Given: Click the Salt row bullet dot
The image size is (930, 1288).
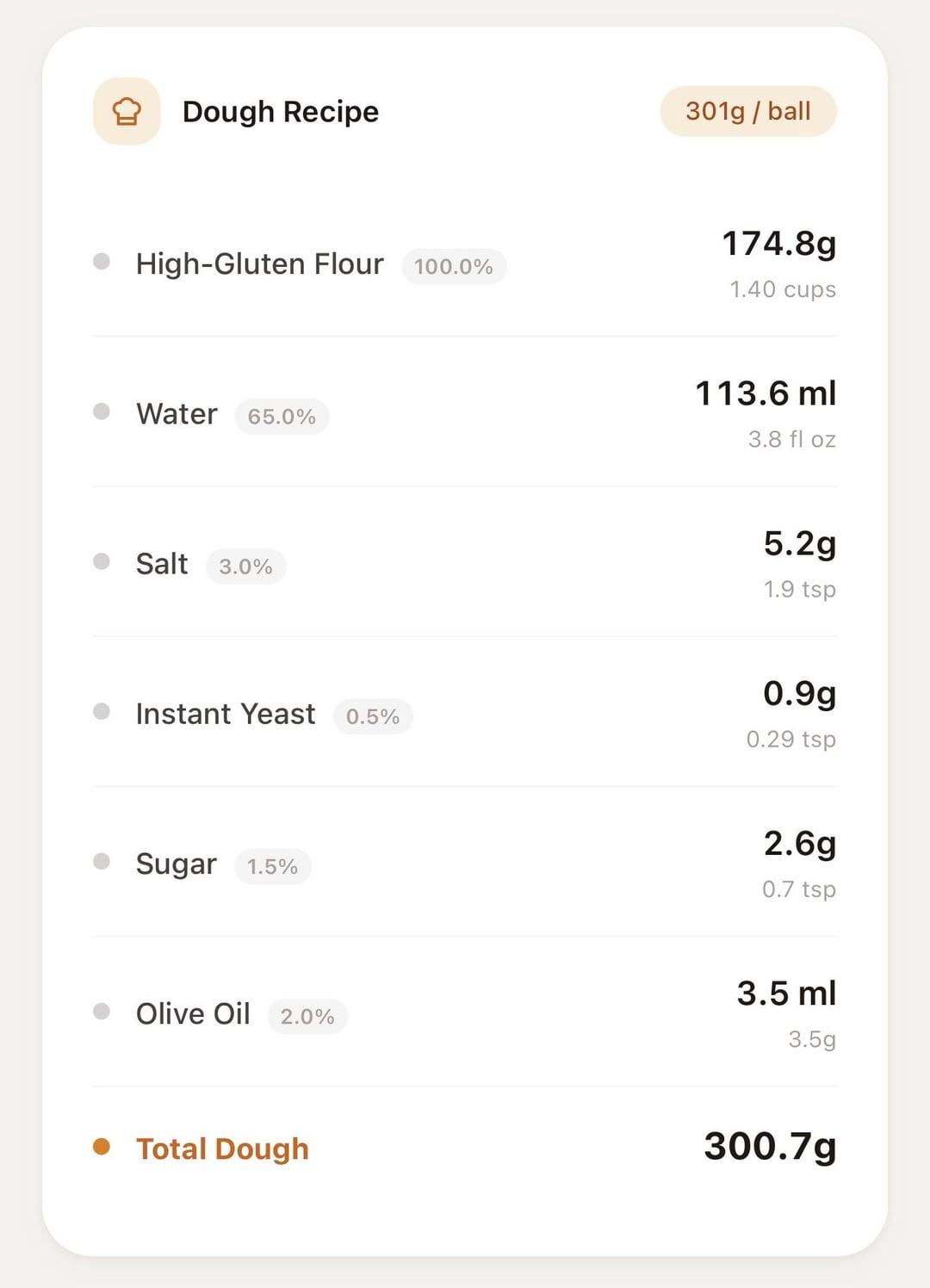Looking at the screenshot, I should (102, 561).
